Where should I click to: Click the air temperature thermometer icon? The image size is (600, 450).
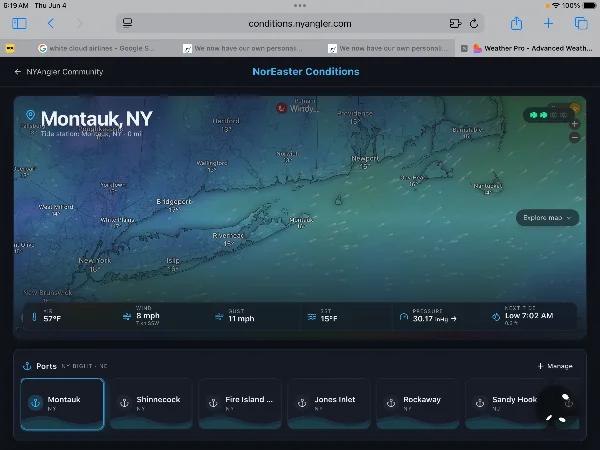pos(34,317)
